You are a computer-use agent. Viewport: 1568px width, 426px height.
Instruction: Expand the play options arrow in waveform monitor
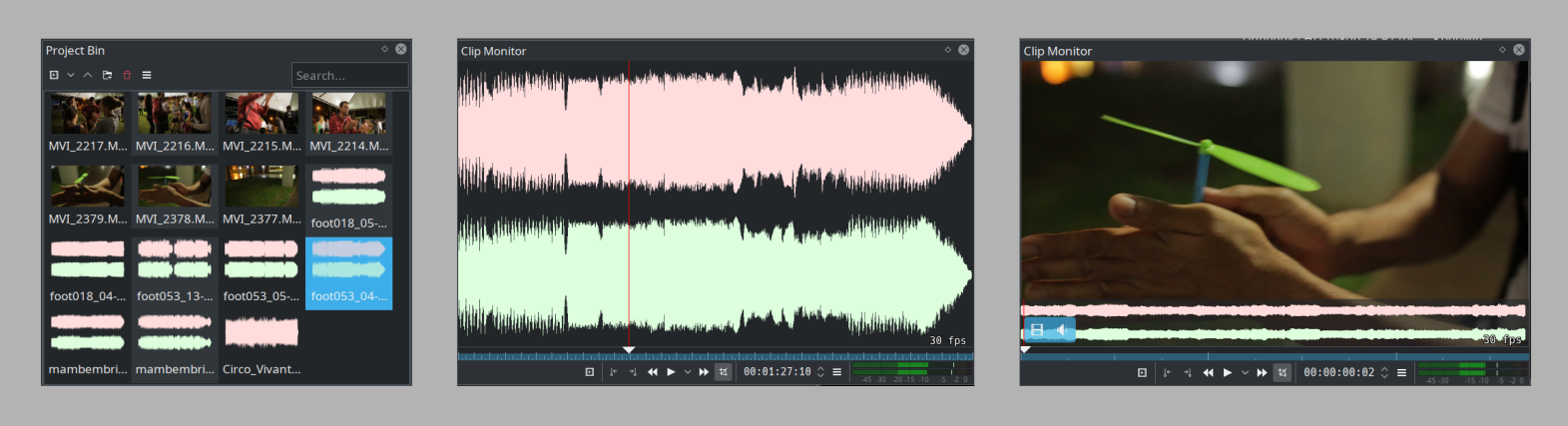click(687, 372)
